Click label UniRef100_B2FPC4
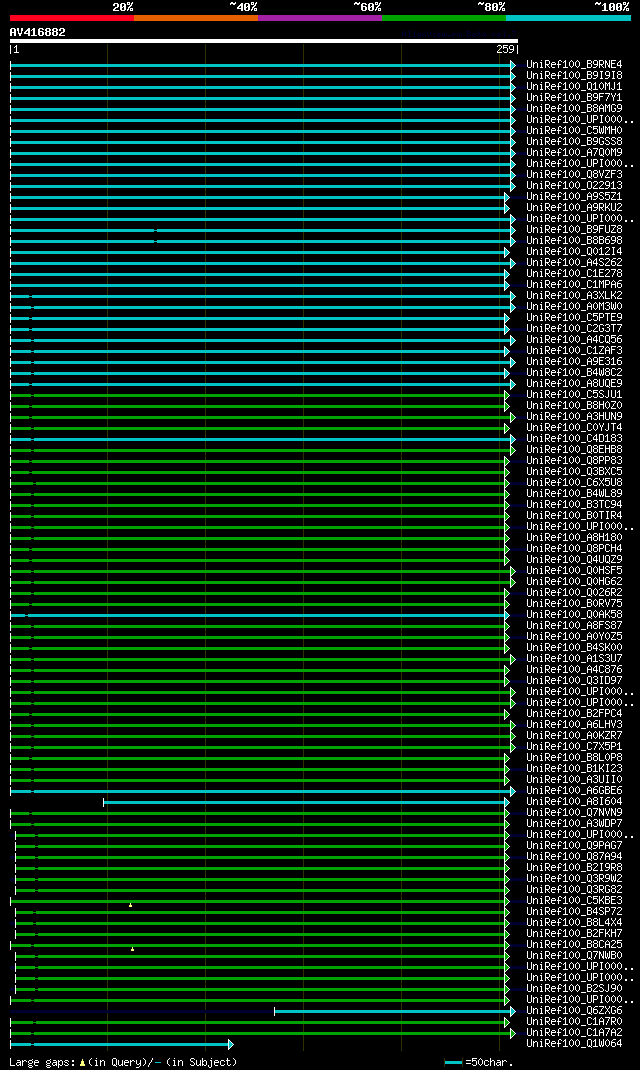This screenshot has width=640, height=1070. [574, 714]
